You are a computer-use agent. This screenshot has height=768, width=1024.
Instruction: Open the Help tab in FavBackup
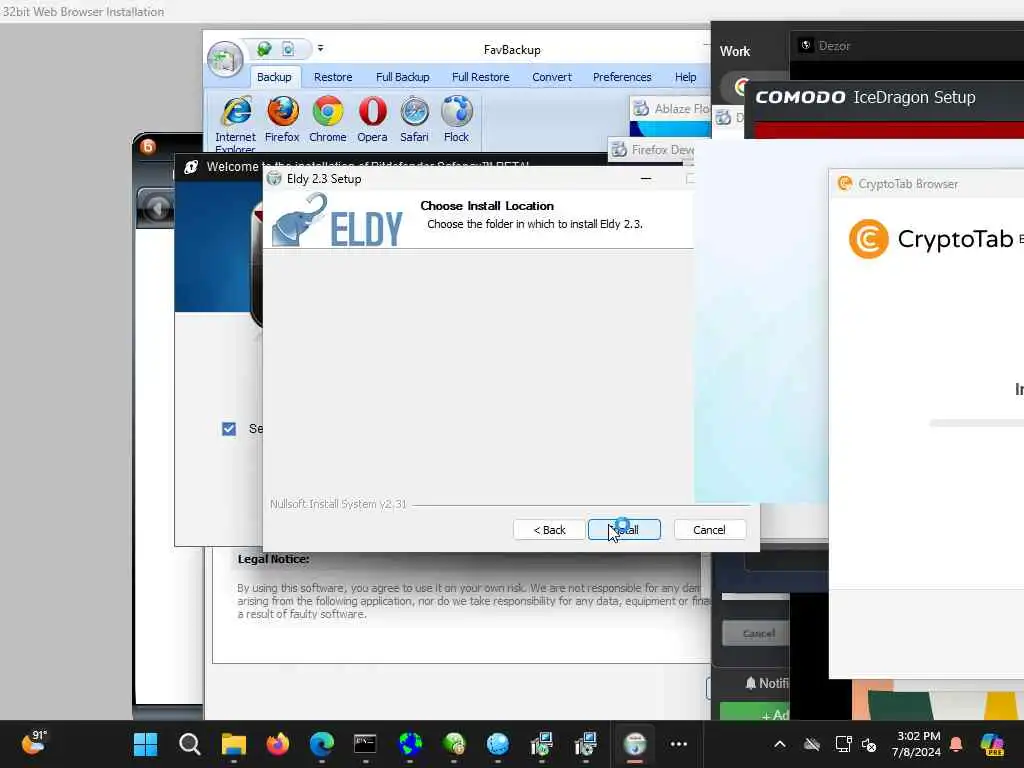tap(686, 77)
